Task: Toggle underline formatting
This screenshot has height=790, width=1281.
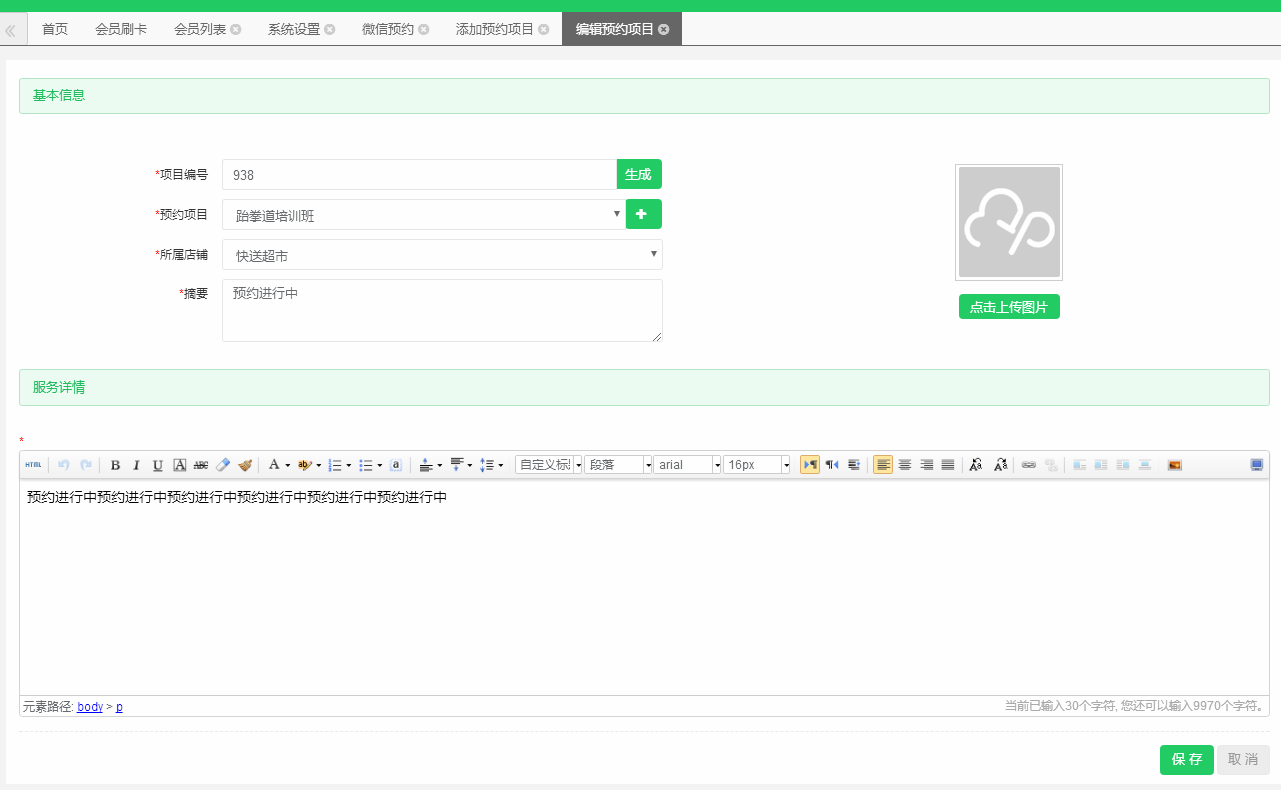Action: point(158,465)
